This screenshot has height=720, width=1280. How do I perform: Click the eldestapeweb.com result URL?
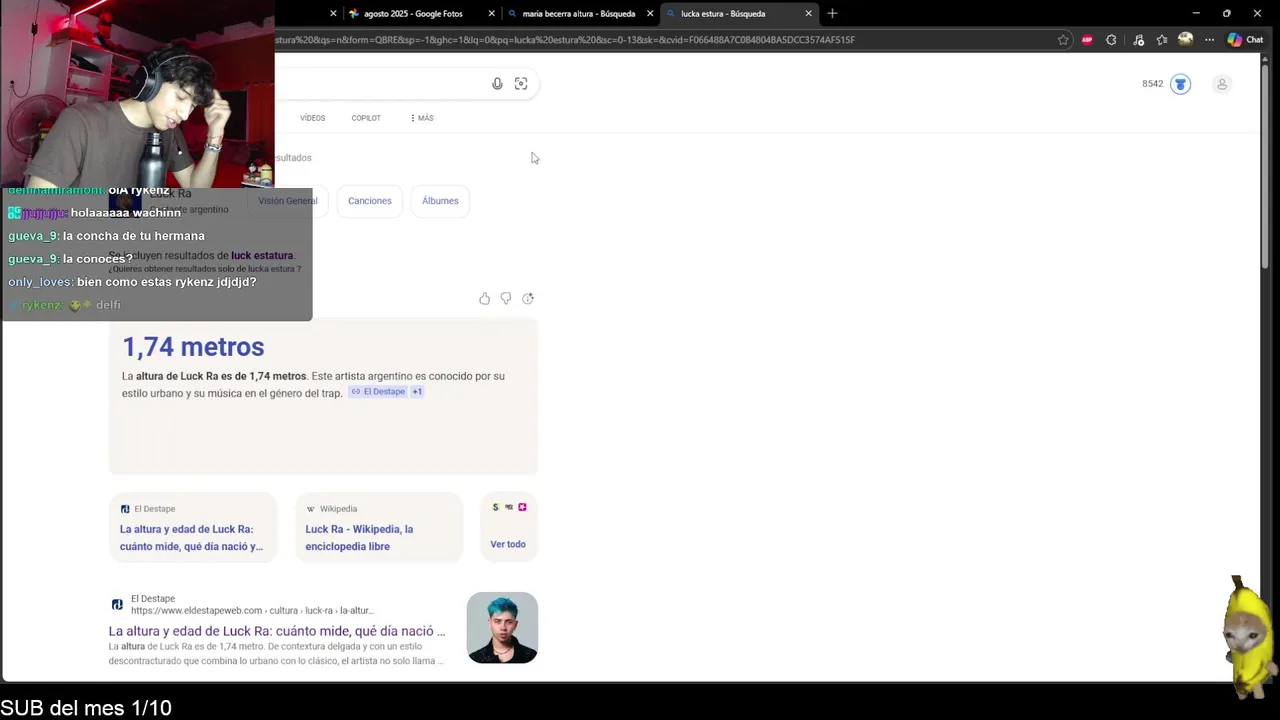click(x=251, y=610)
